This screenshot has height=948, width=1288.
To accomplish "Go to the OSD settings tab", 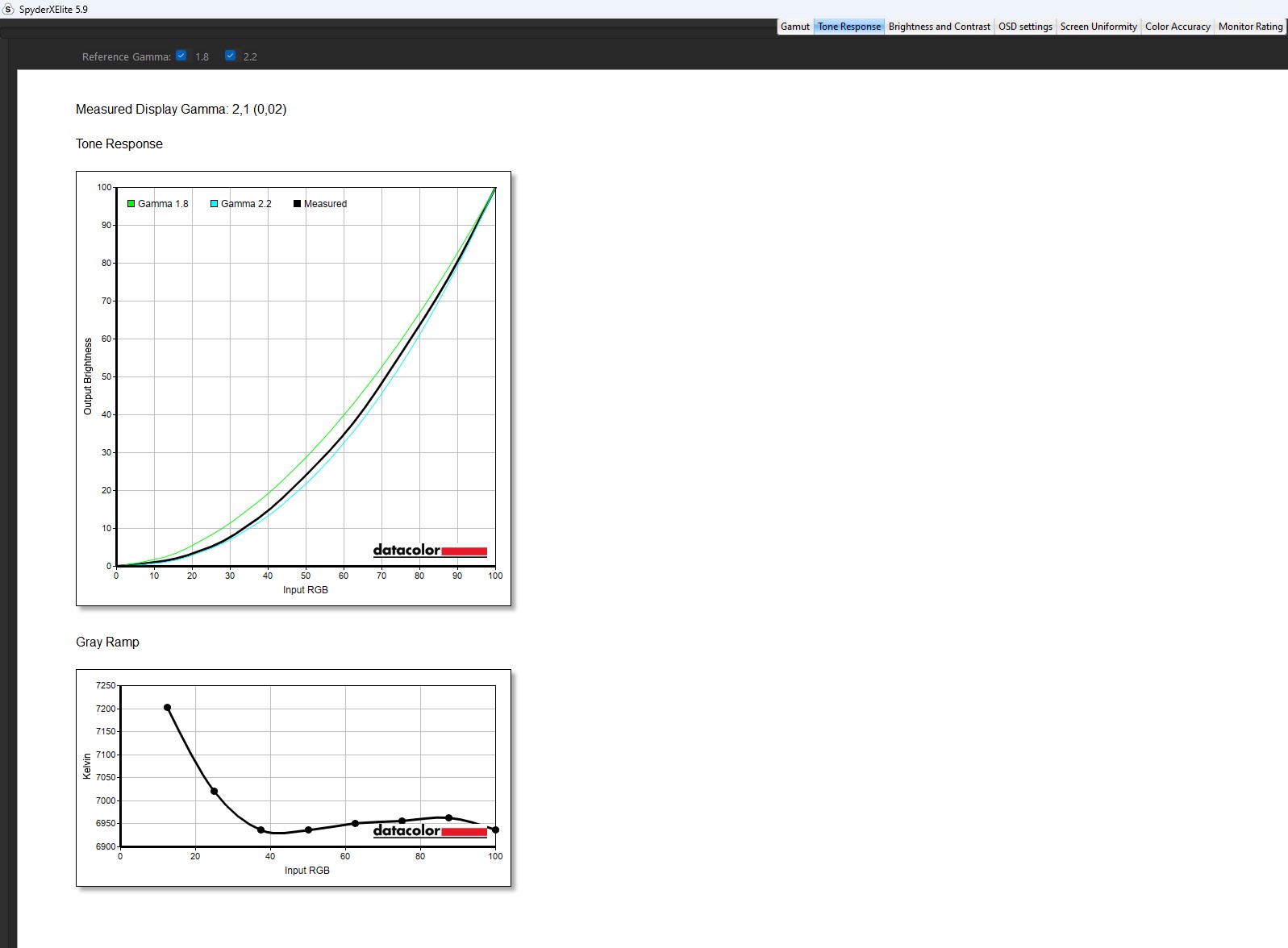I will [x=1025, y=27].
